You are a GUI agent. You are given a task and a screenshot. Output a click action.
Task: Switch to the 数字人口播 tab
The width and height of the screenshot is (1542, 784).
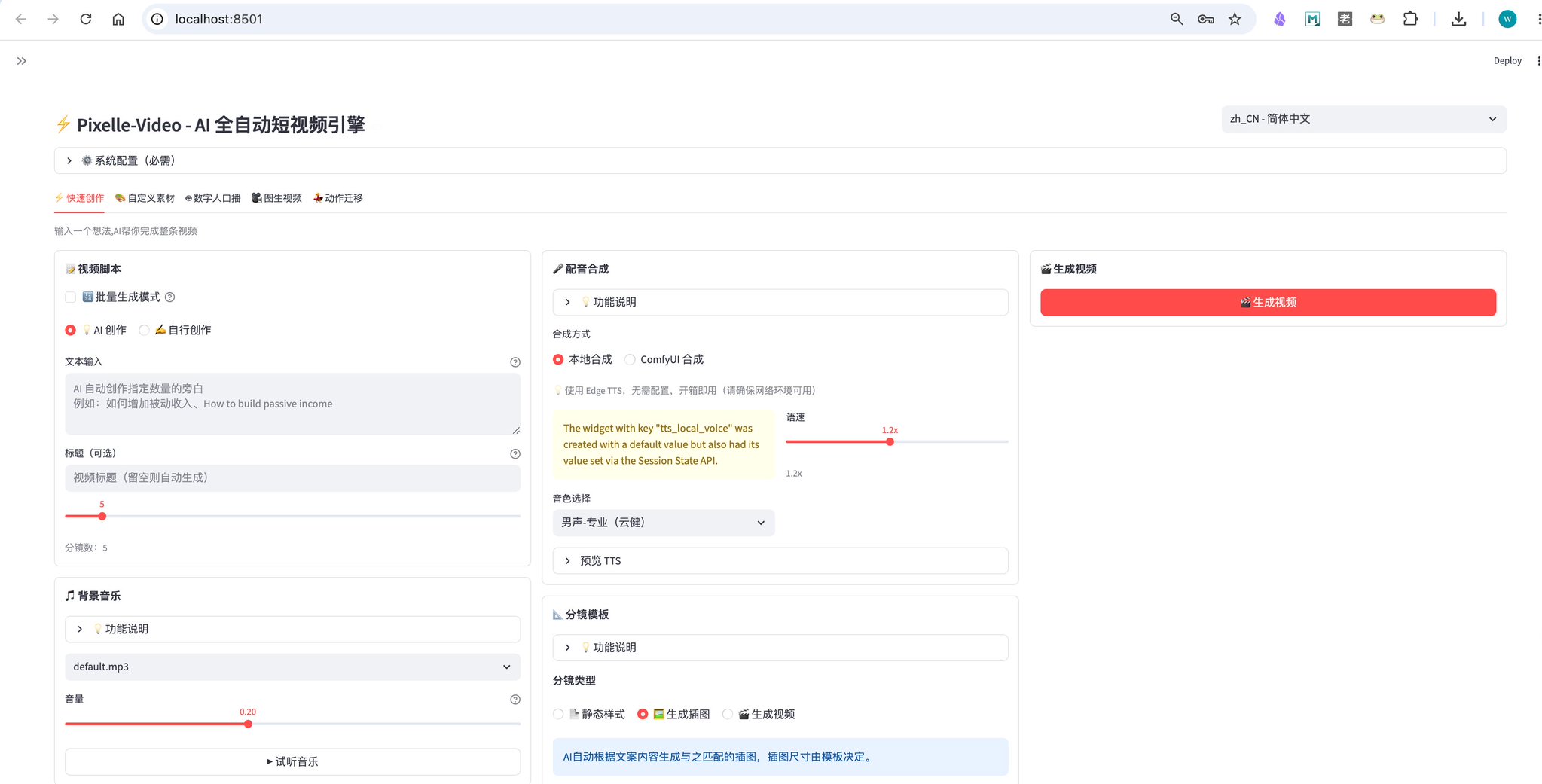click(212, 198)
